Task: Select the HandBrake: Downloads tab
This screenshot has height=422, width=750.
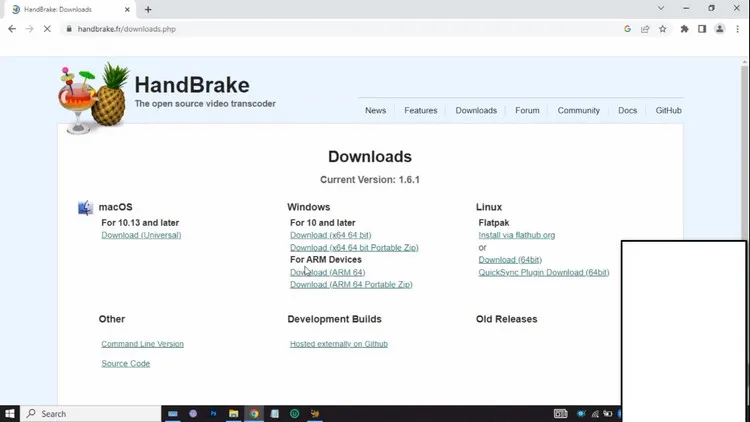Action: pyautogui.click(x=71, y=10)
